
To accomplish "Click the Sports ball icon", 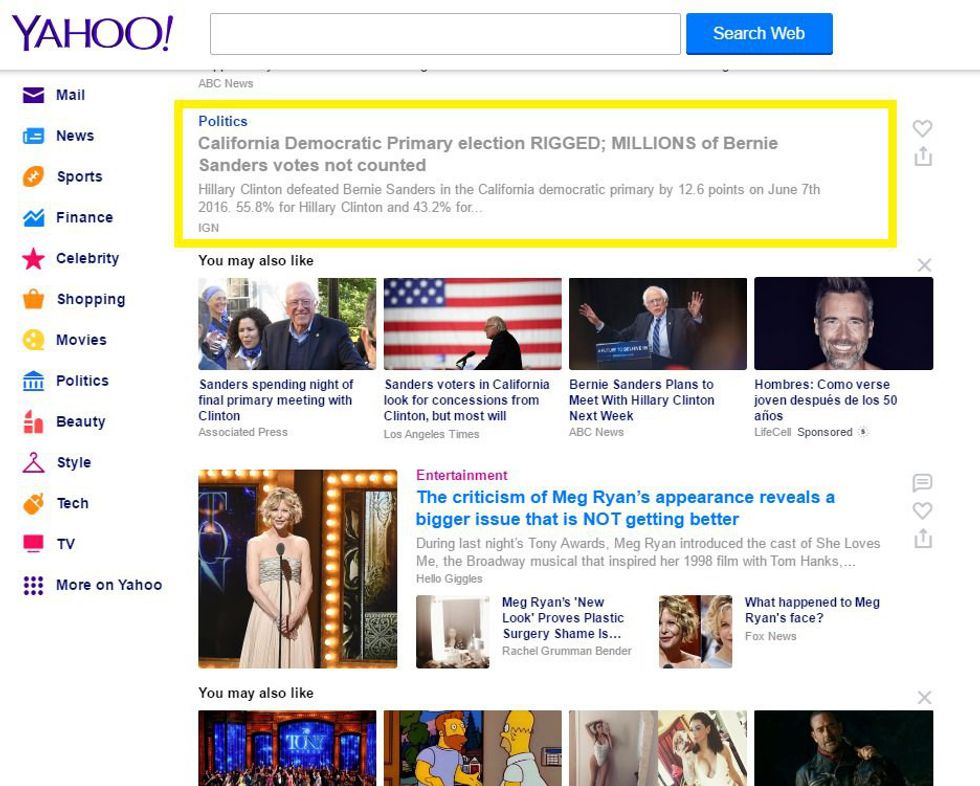I will [33, 177].
